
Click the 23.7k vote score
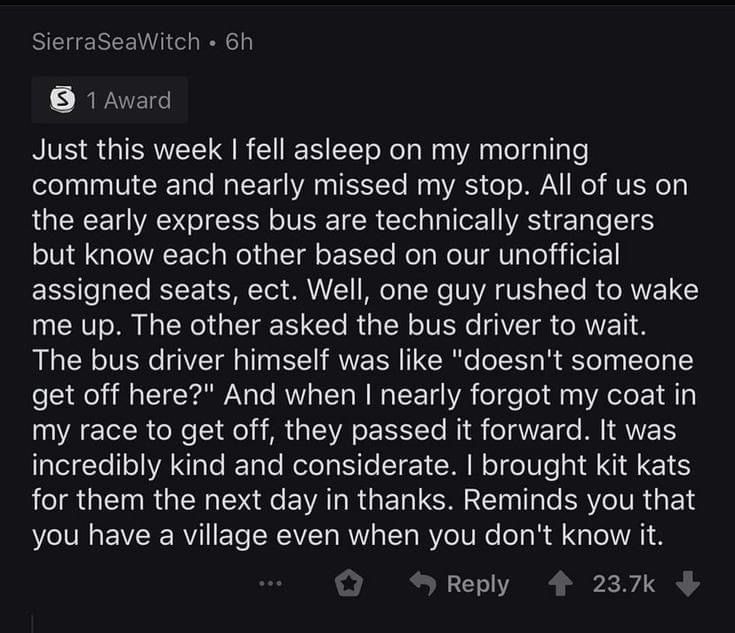(625, 584)
